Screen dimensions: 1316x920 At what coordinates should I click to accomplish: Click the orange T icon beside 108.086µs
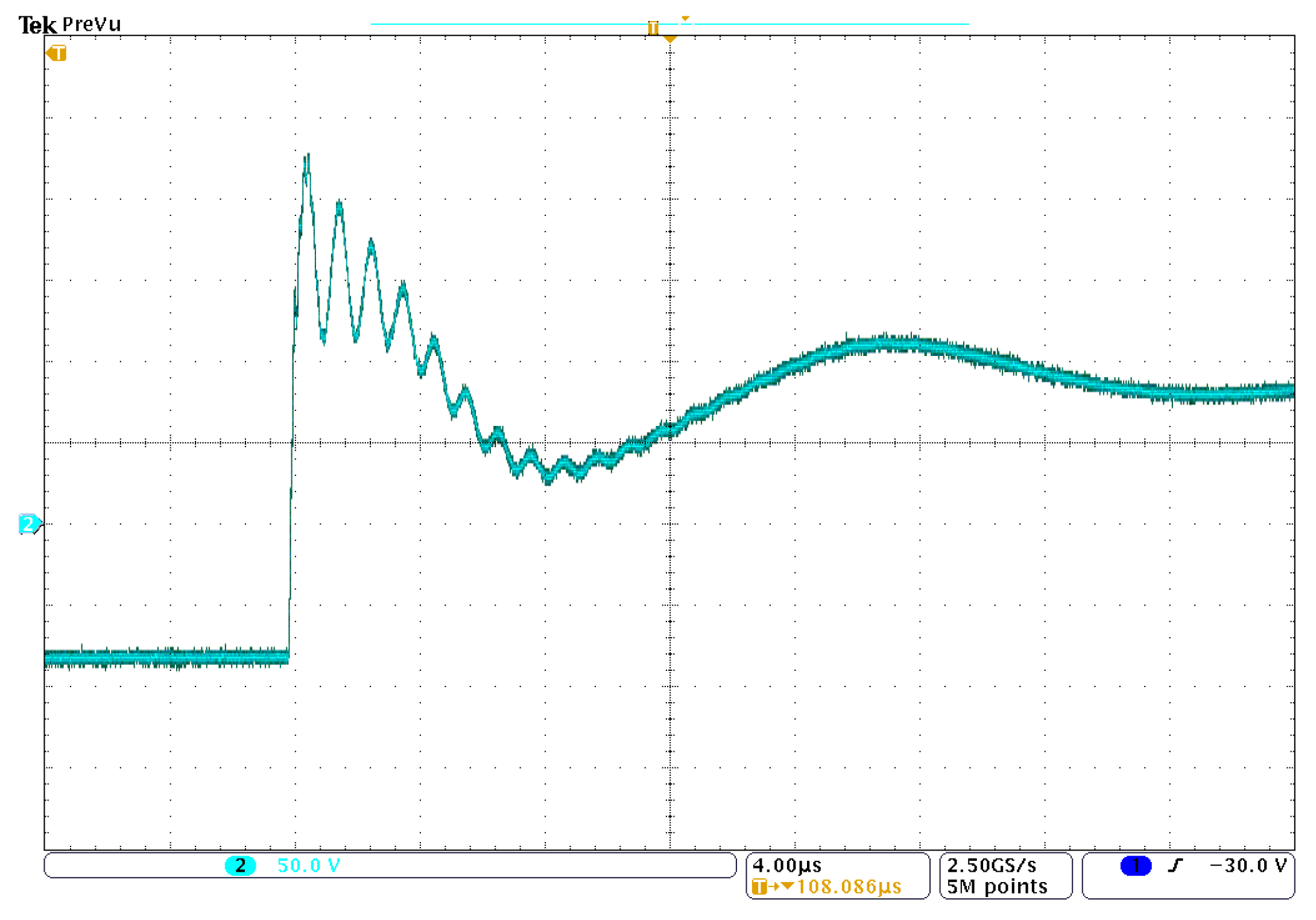pos(759,886)
